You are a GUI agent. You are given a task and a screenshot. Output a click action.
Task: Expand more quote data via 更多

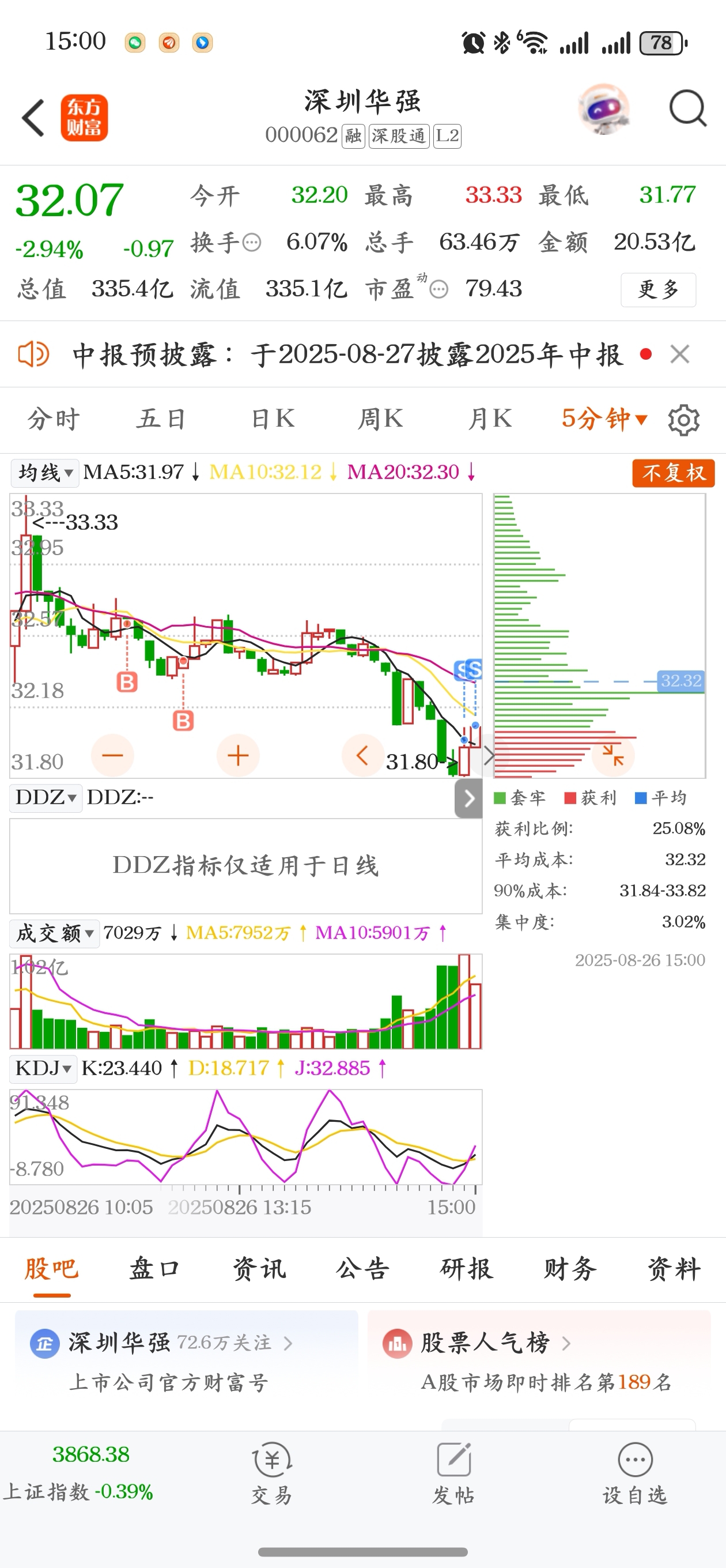pos(659,290)
